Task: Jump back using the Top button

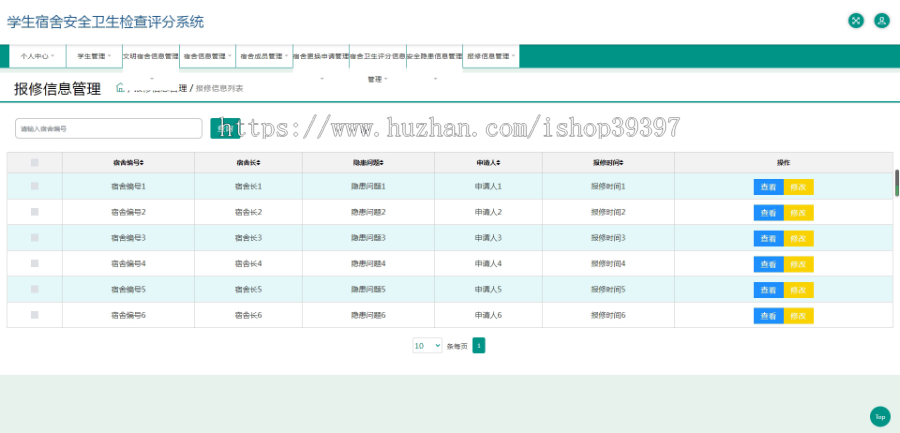Action: click(x=880, y=416)
